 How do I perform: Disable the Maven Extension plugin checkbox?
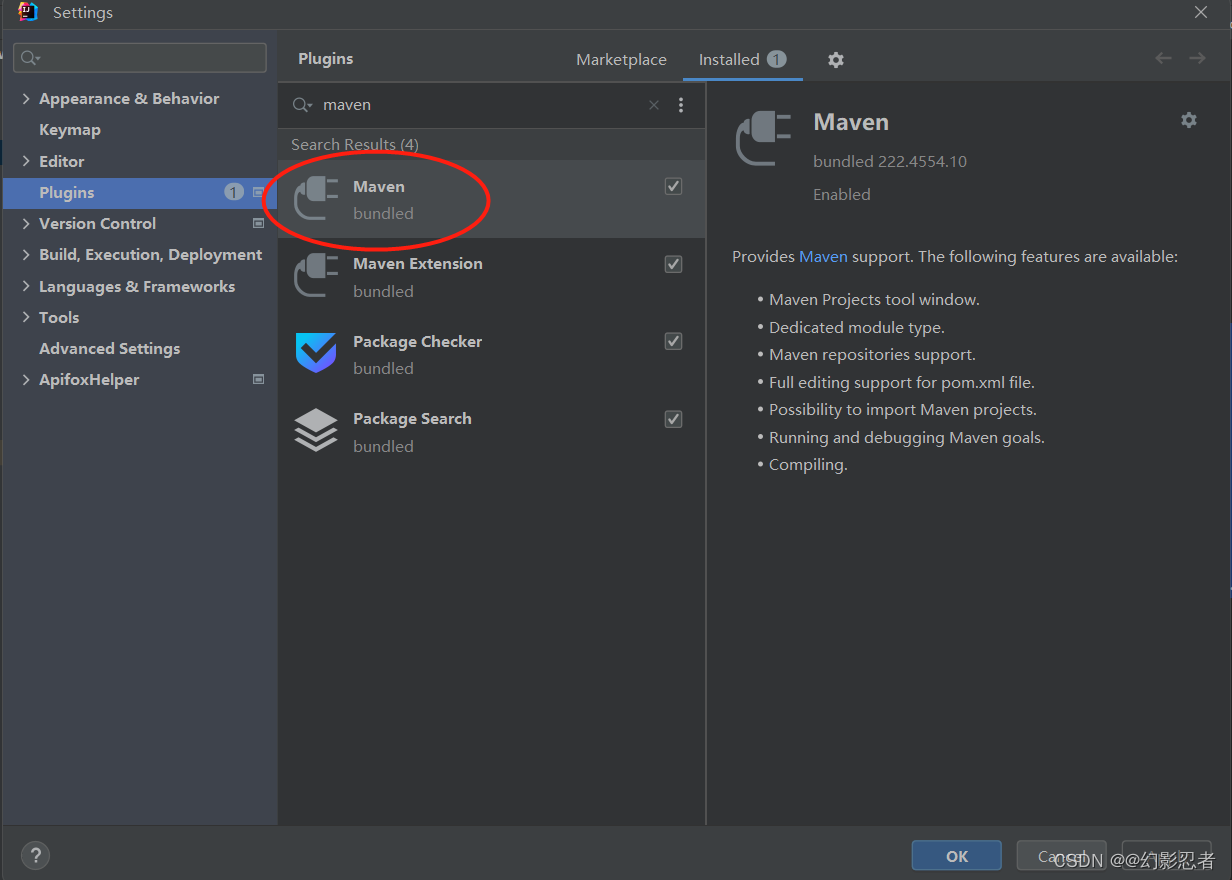coord(674,264)
